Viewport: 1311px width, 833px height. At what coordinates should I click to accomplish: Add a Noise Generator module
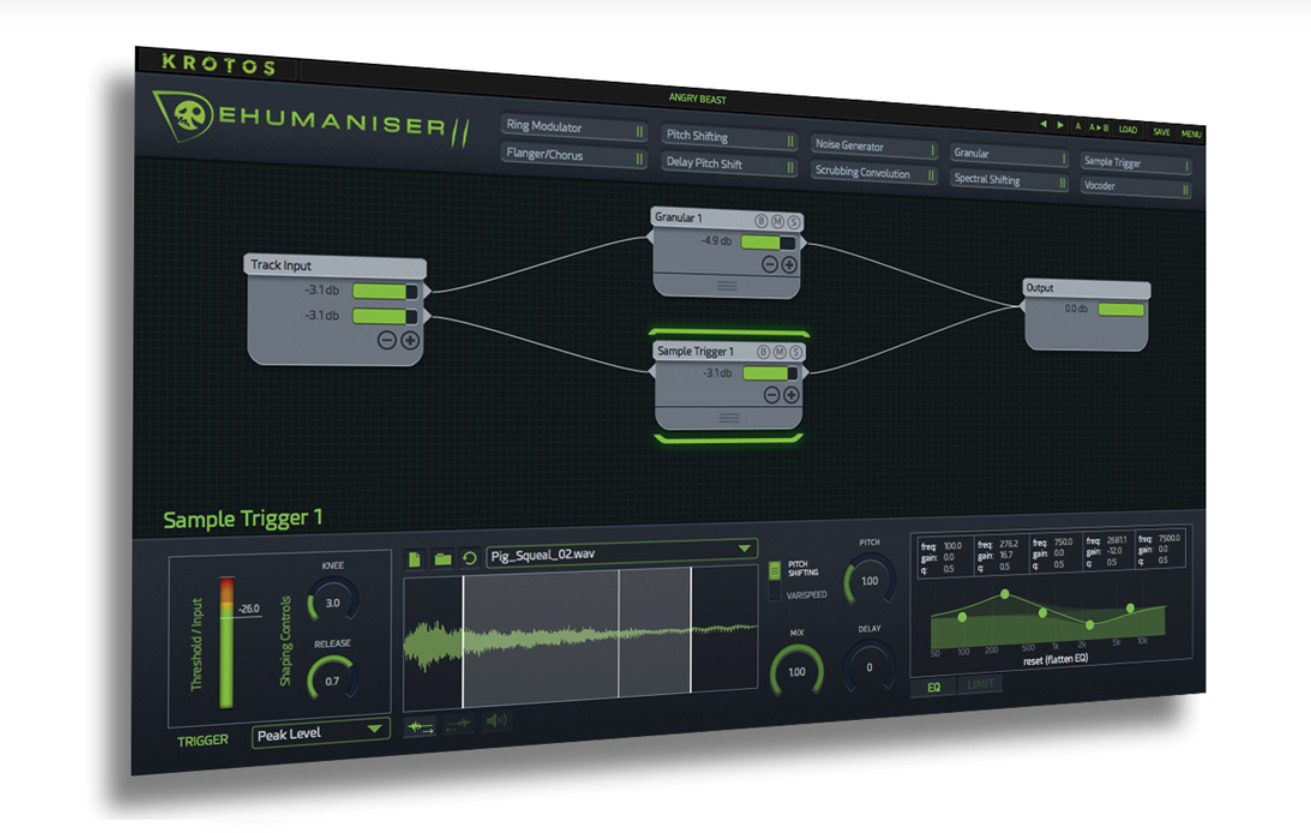[x=874, y=146]
